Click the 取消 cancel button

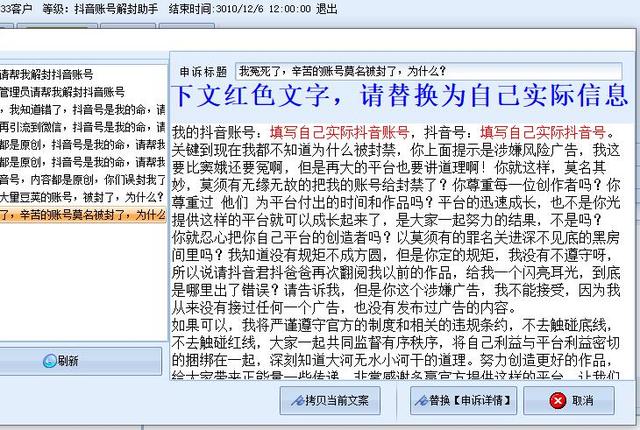coord(569,401)
